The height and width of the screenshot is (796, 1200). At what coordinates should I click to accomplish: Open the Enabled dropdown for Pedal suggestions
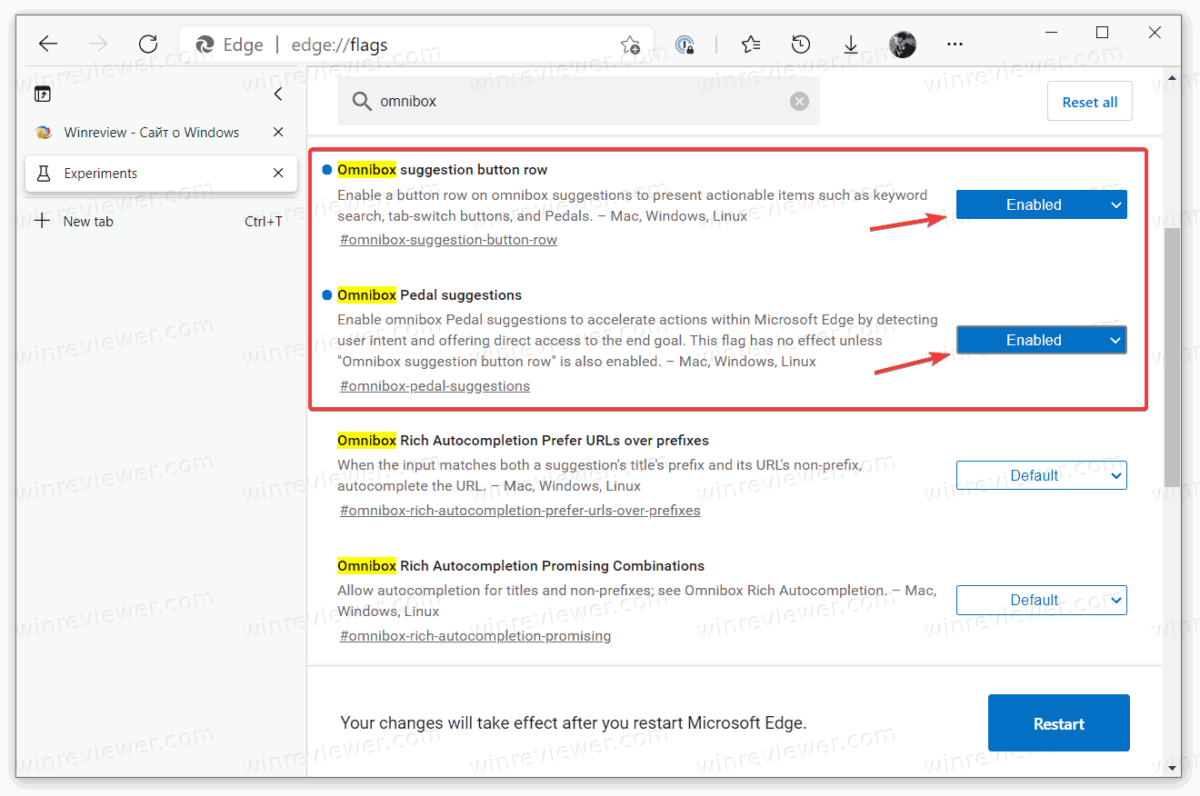(1041, 339)
